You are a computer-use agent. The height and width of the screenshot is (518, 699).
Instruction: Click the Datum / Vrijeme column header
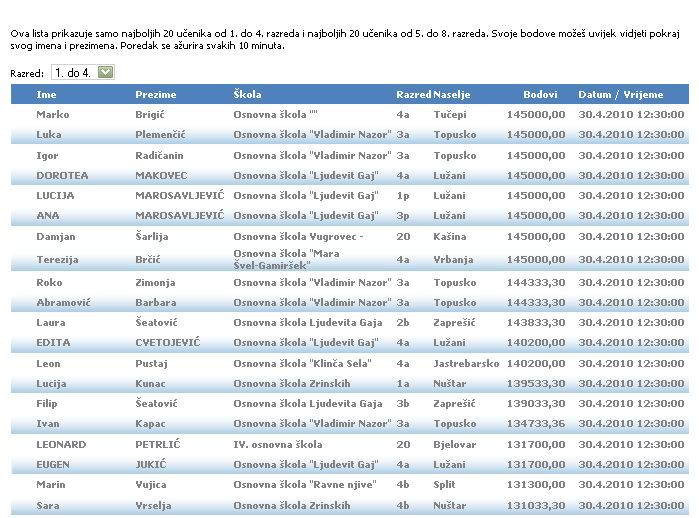(621, 95)
